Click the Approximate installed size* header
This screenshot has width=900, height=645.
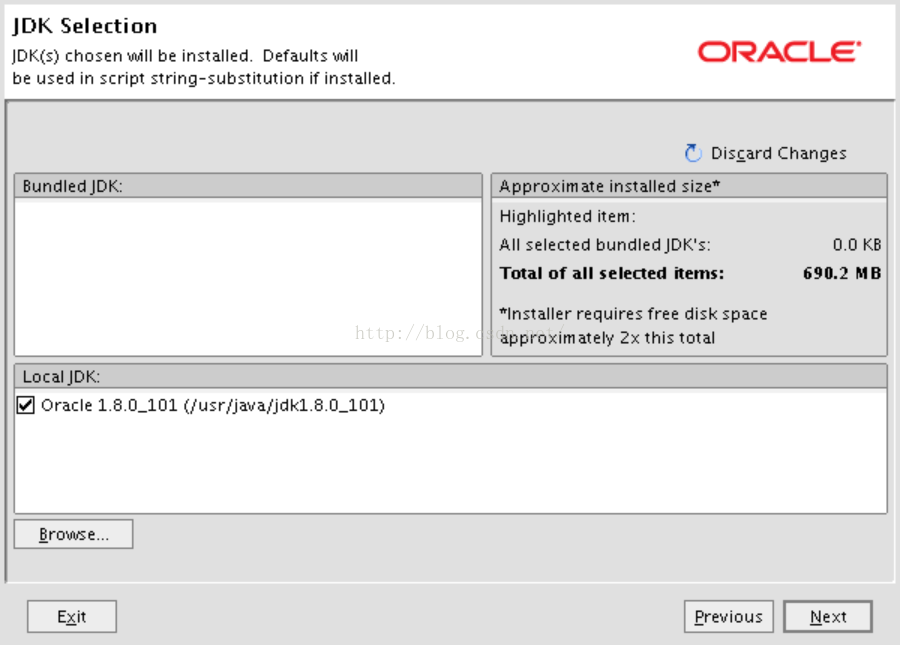[x=689, y=186]
